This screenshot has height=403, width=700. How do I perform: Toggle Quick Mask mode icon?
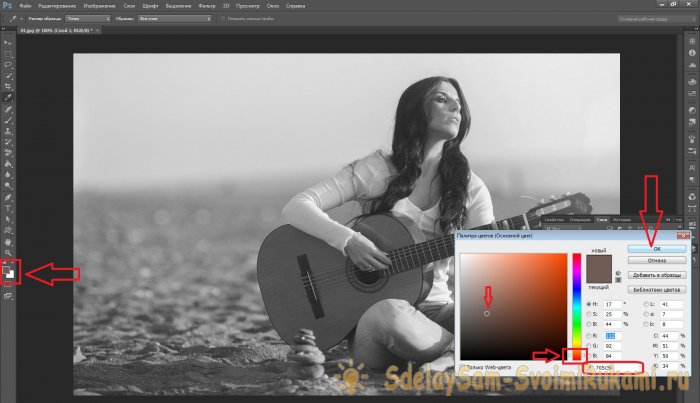[8, 286]
